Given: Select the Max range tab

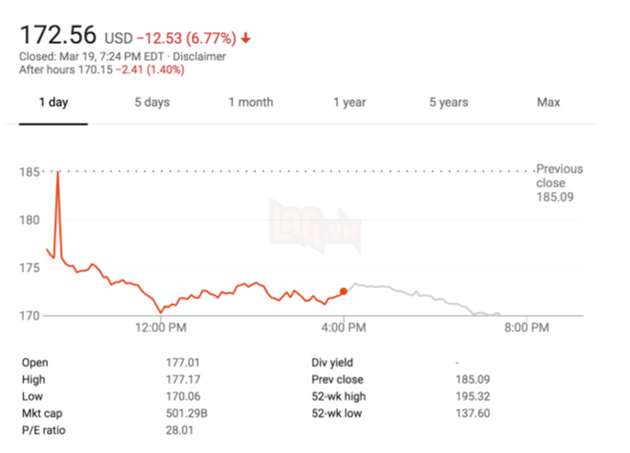Looking at the screenshot, I should point(548,102).
